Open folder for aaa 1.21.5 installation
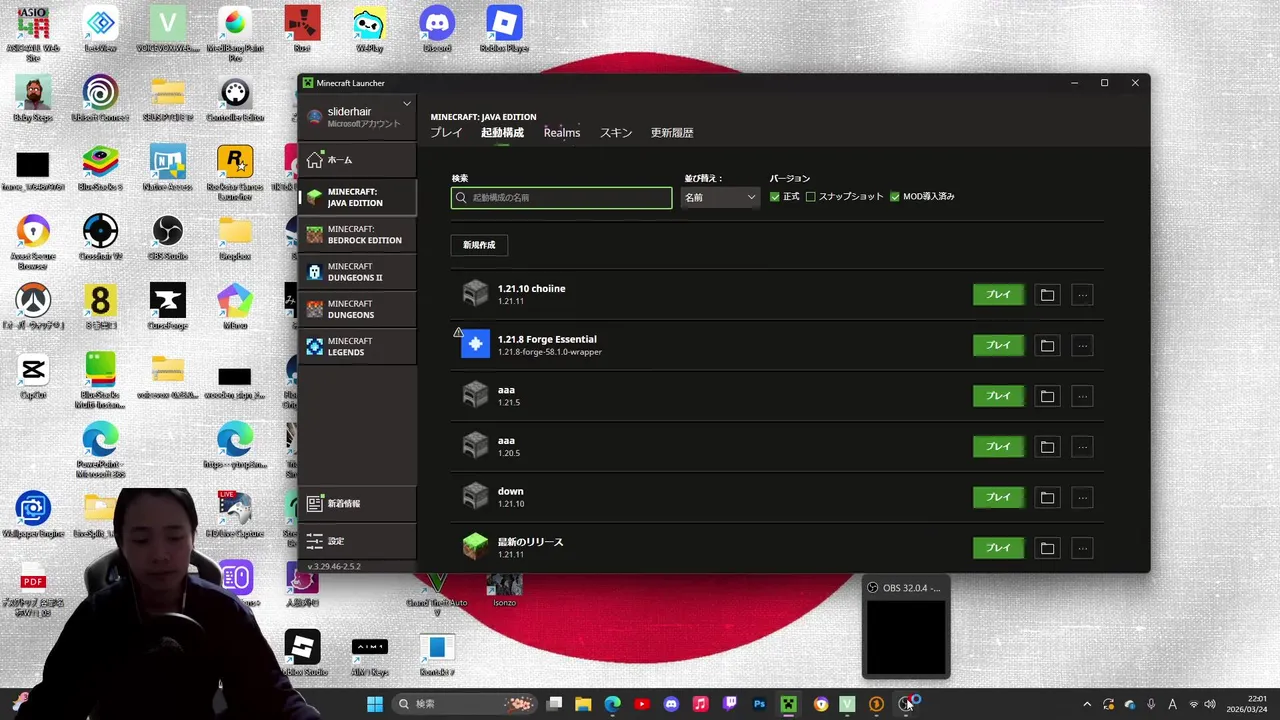This screenshot has height=720, width=1280. coord(1047,396)
